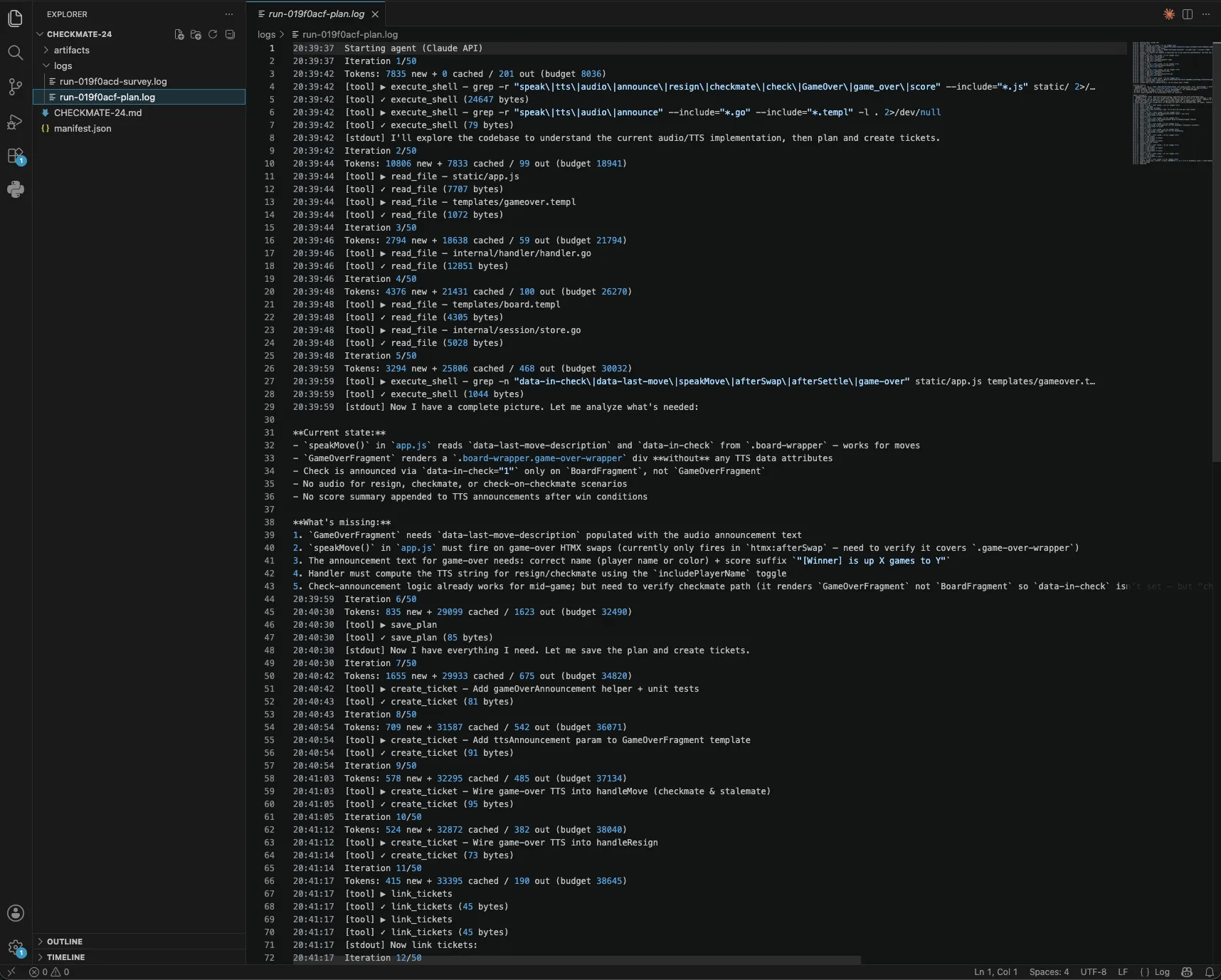
Task: Open the Explorer views and more actions menu
Action: coord(229,14)
